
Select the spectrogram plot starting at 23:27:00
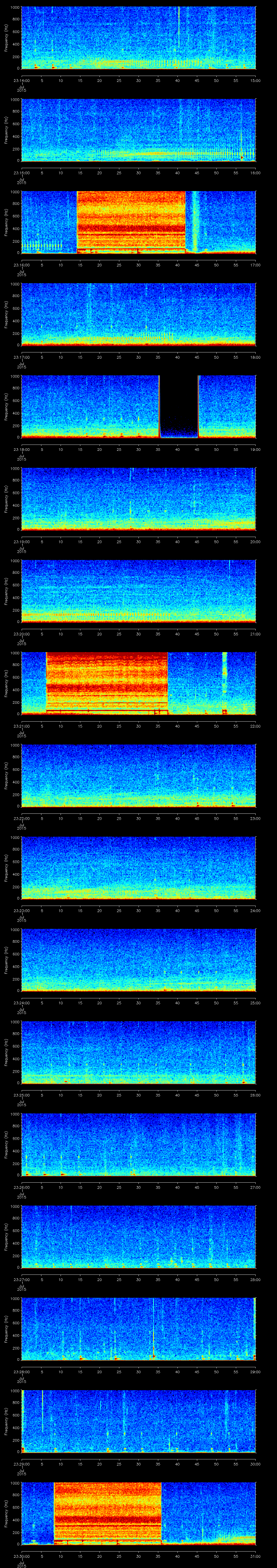139,1237
